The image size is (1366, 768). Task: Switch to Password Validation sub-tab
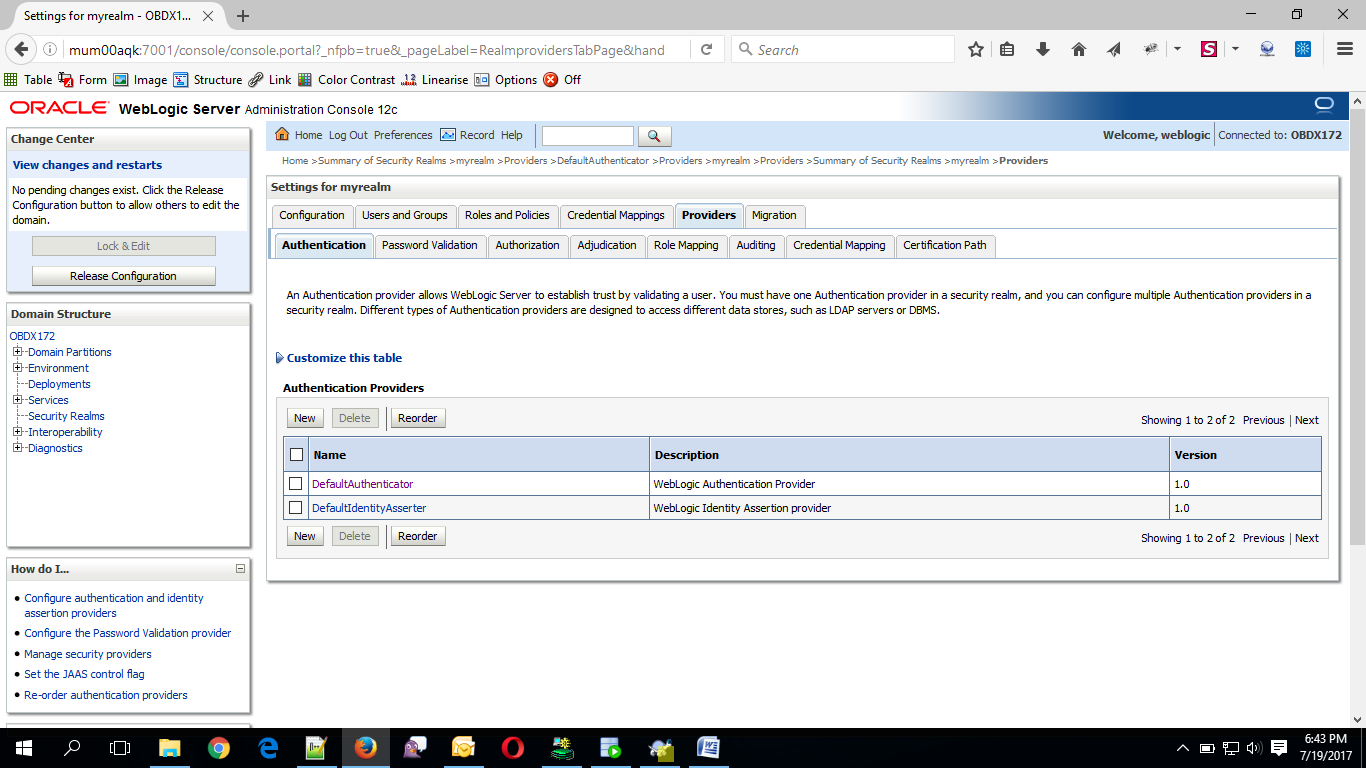(430, 245)
